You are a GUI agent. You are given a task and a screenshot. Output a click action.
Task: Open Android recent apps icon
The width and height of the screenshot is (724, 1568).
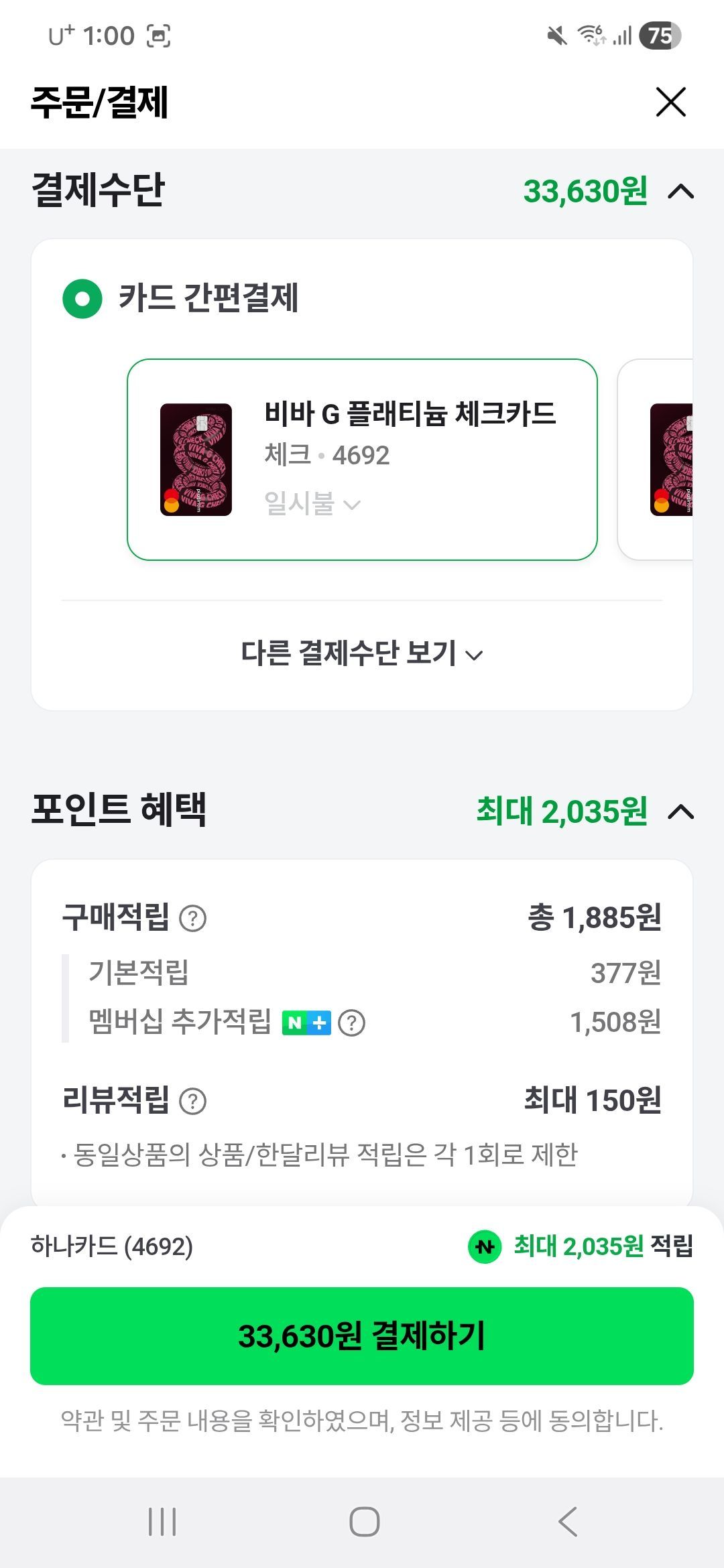pyautogui.click(x=162, y=1522)
